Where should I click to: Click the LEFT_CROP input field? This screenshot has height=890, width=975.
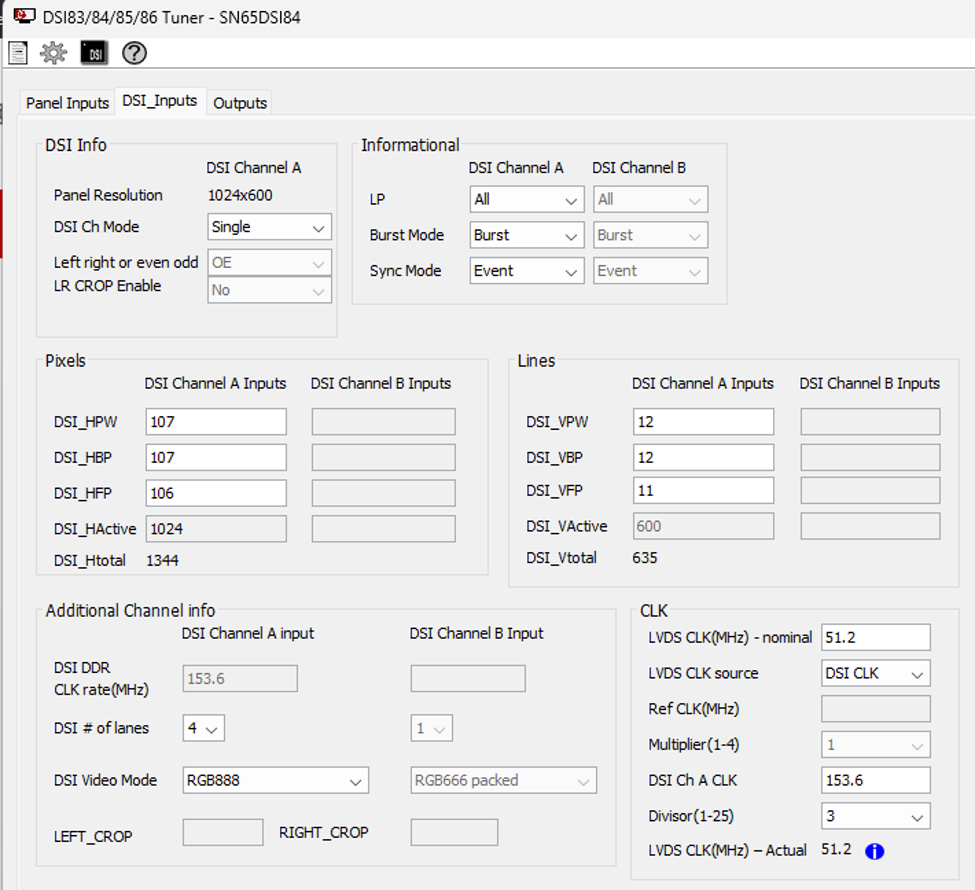tap(223, 833)
